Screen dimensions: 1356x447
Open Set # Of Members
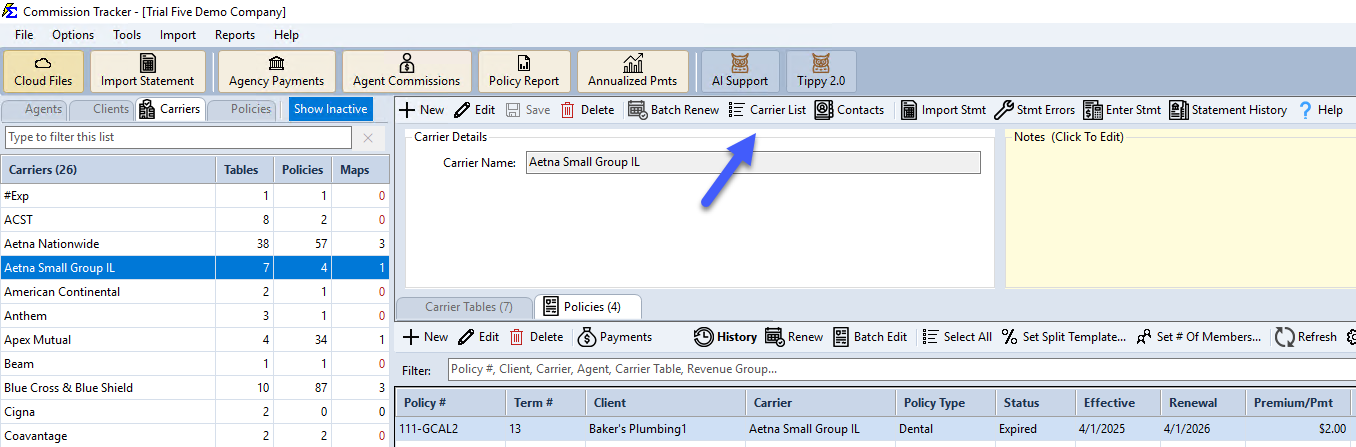tap(1199, 337)
